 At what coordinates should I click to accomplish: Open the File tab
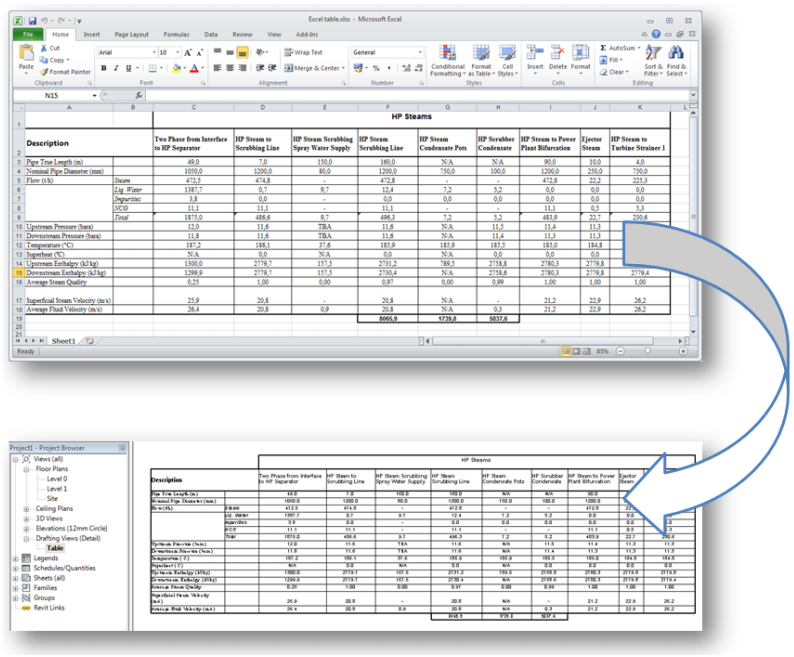[28, 34]
